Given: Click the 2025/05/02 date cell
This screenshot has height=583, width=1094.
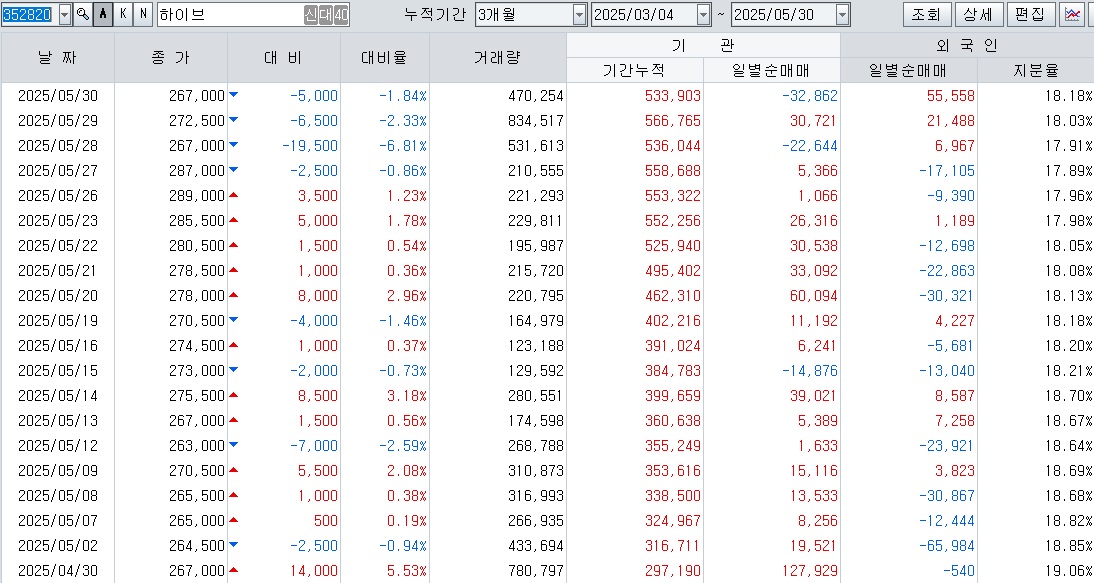Looking at the screenshot, I should pos(58,546).
